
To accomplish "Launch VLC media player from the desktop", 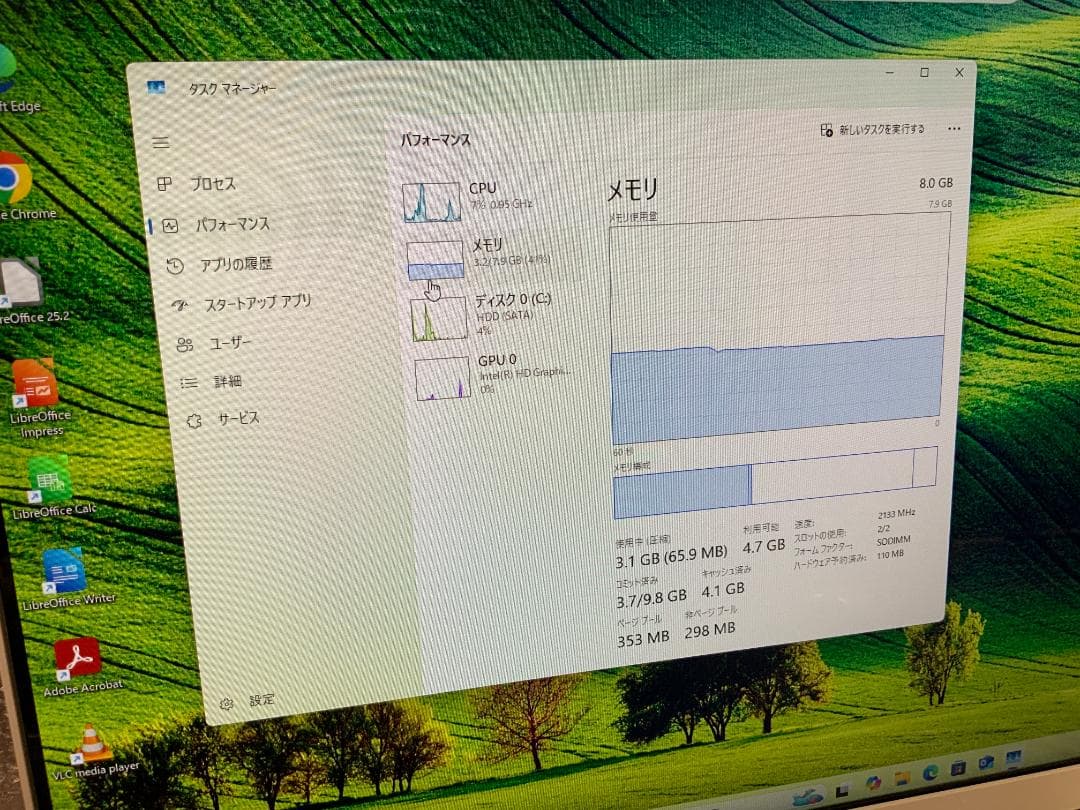I will click(92, 745).
